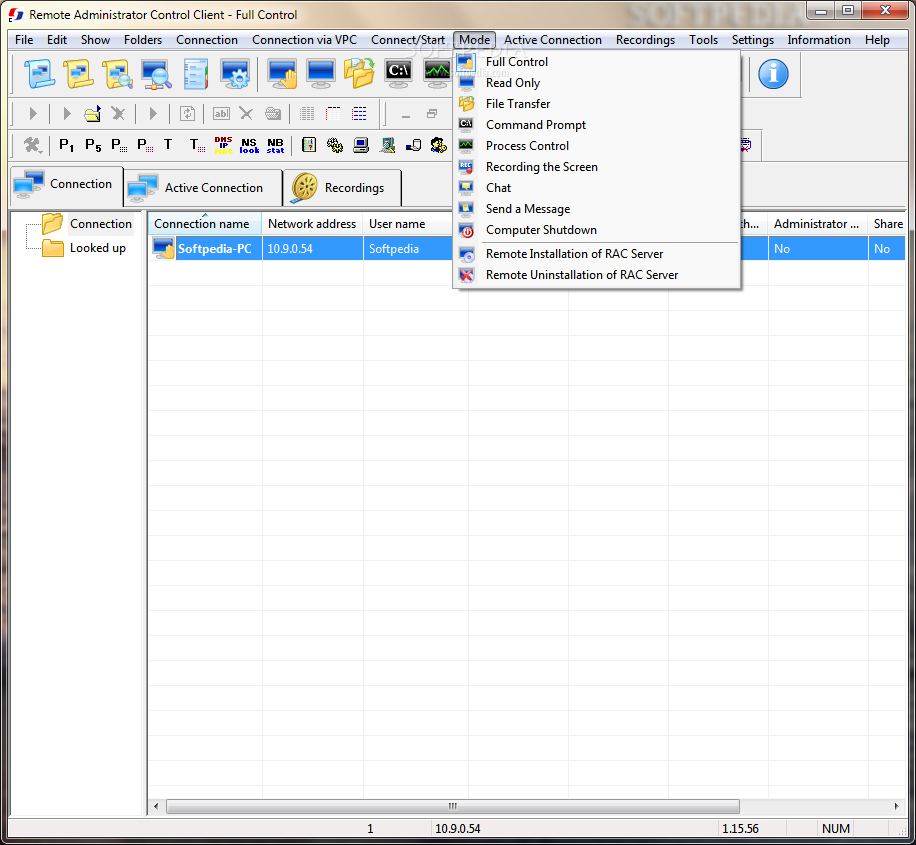Click the computer-with-keyboard icon in tools toolbar

pos(361,145)
